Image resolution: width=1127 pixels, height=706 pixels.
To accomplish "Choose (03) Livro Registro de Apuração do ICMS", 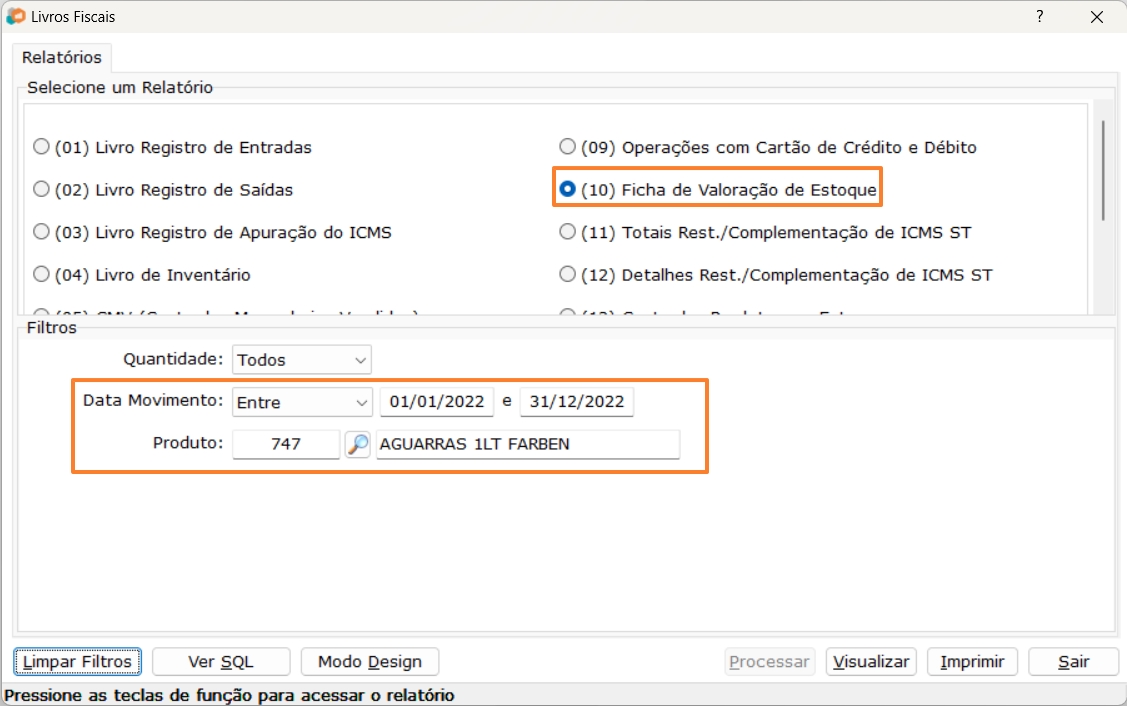I will point(41,232).
